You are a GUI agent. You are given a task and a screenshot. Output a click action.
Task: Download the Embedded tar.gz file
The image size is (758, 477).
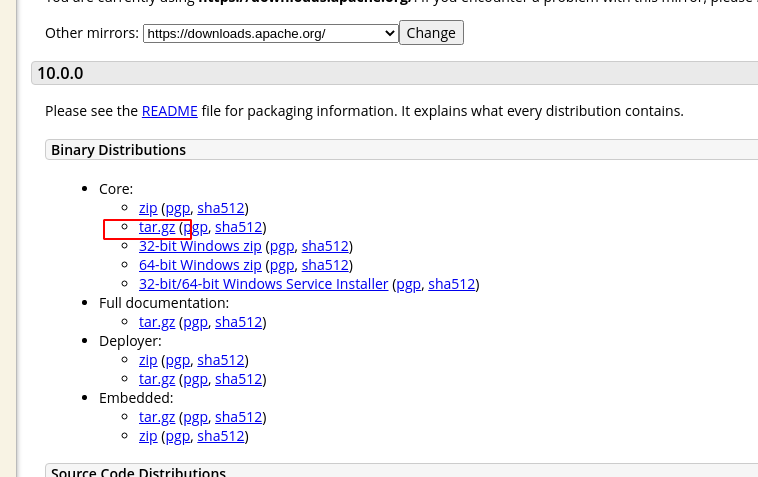[x=157, y=417]
